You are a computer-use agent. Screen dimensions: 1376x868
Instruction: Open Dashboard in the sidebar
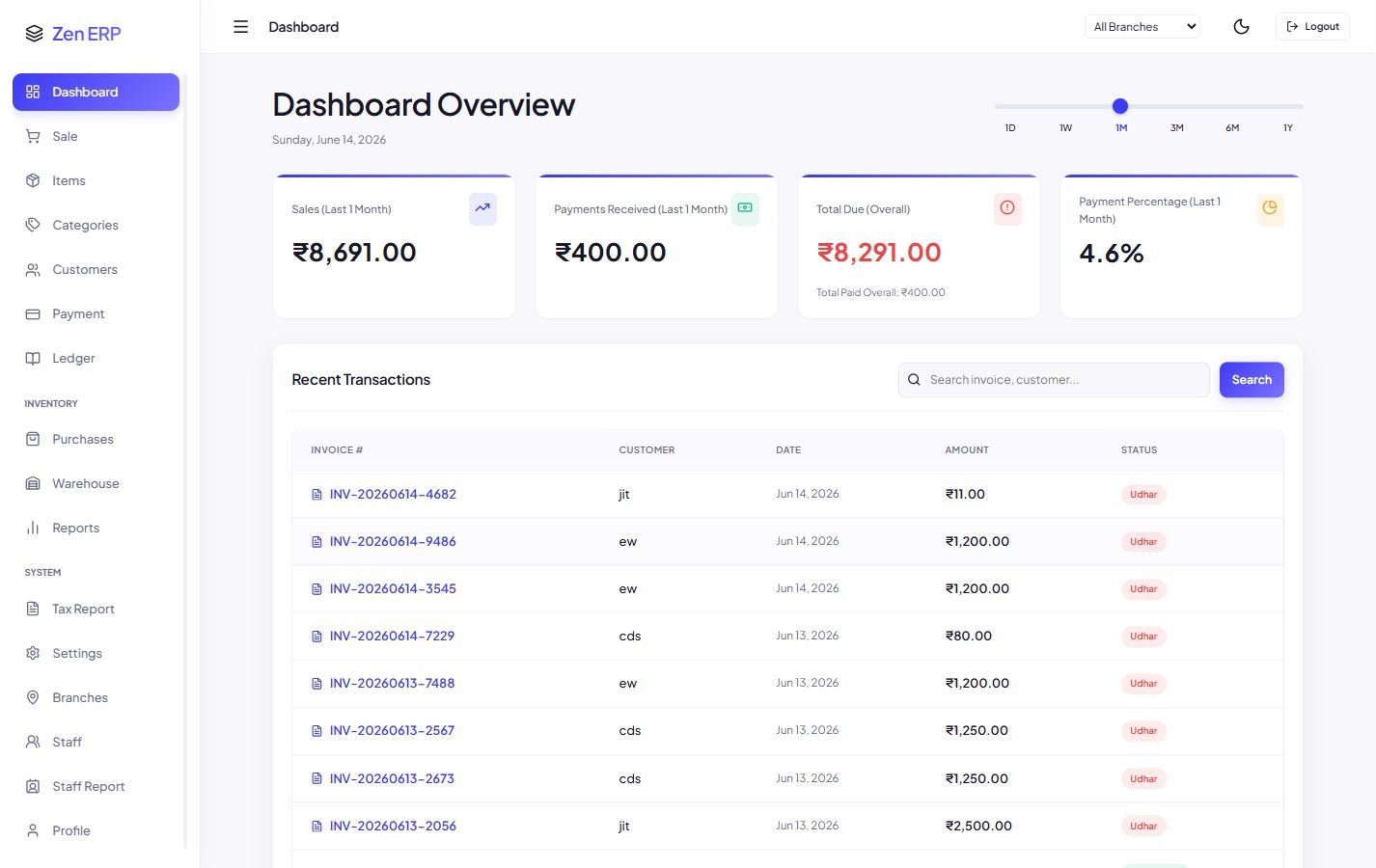click(96, 92)
